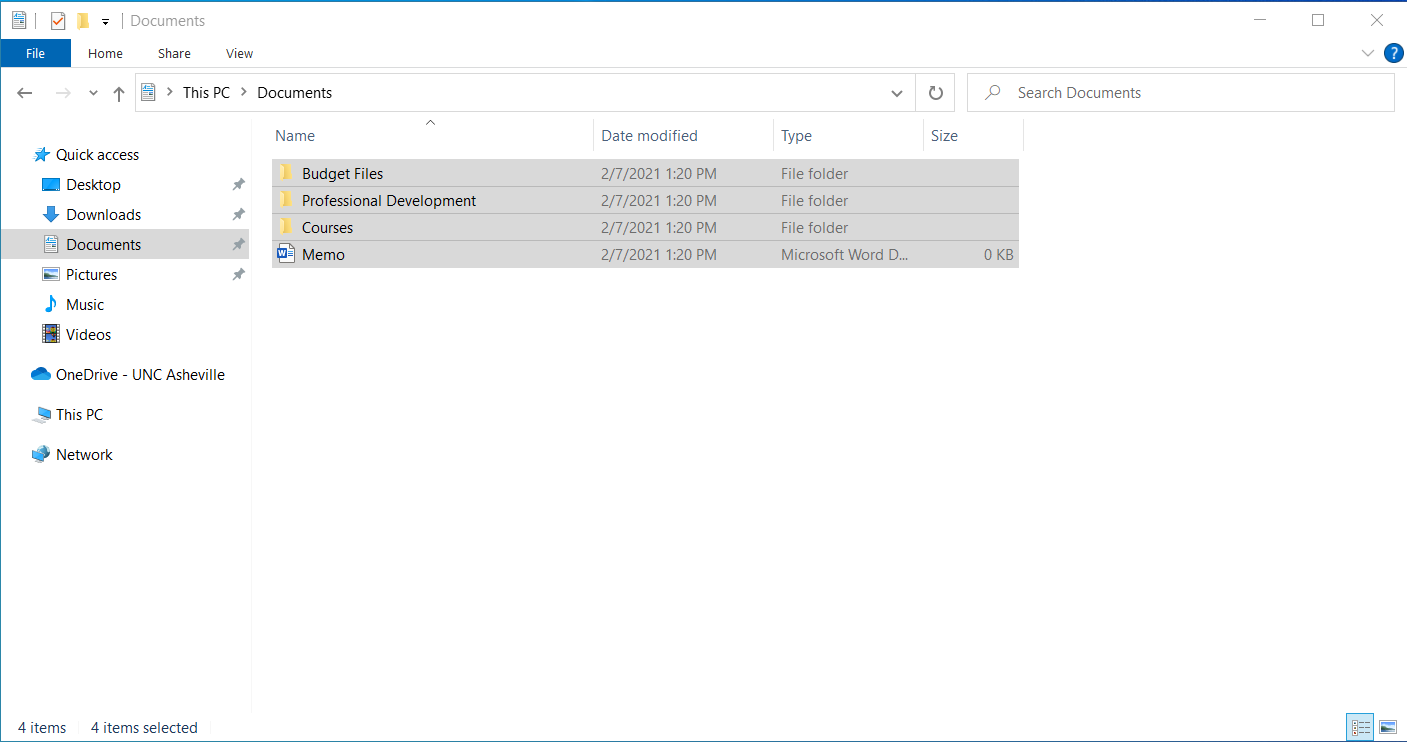
Task: Open the Memo Word document
Action: click(x=323, y=255)
